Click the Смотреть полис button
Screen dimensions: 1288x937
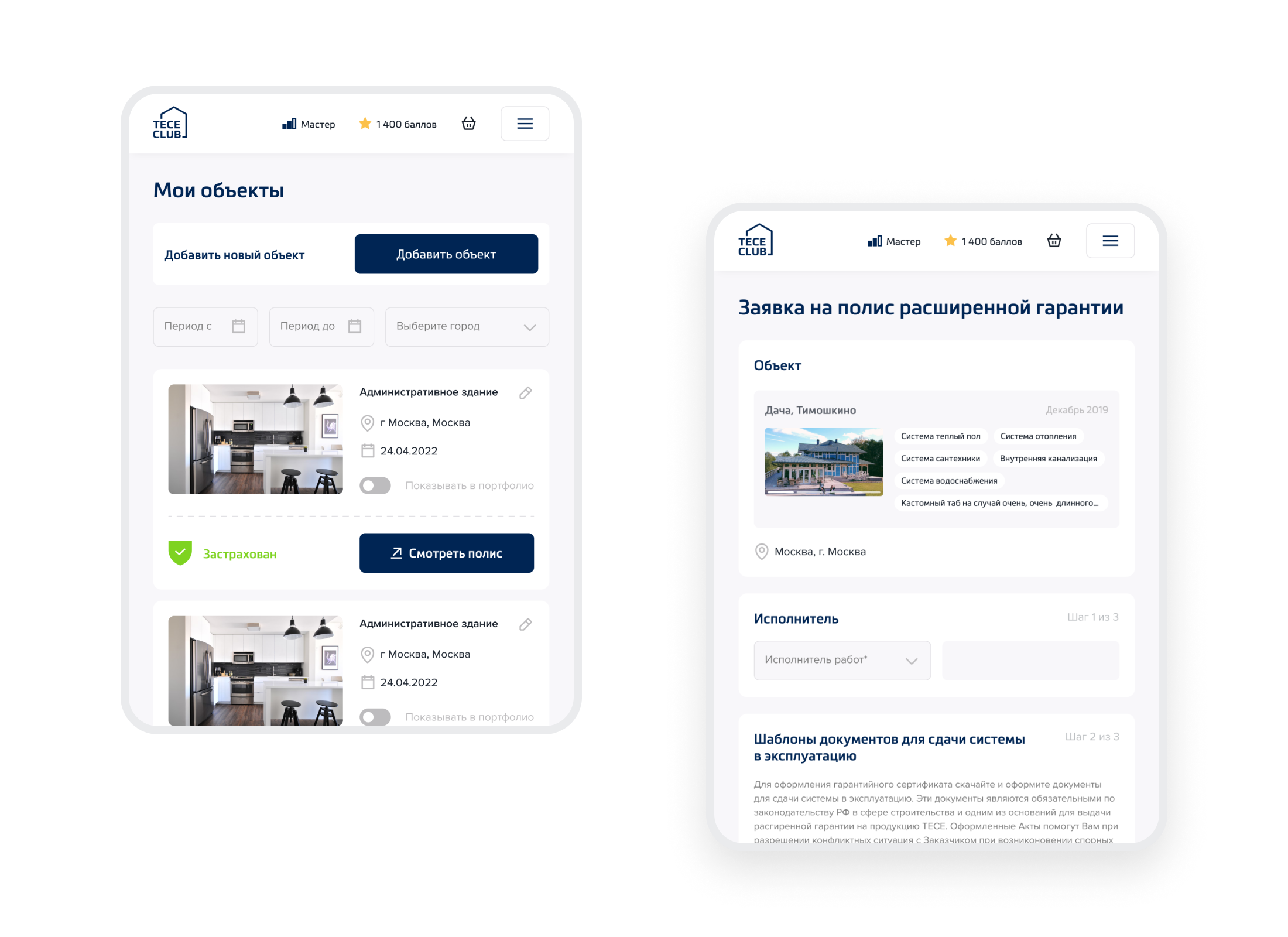(x=446, y=553)
